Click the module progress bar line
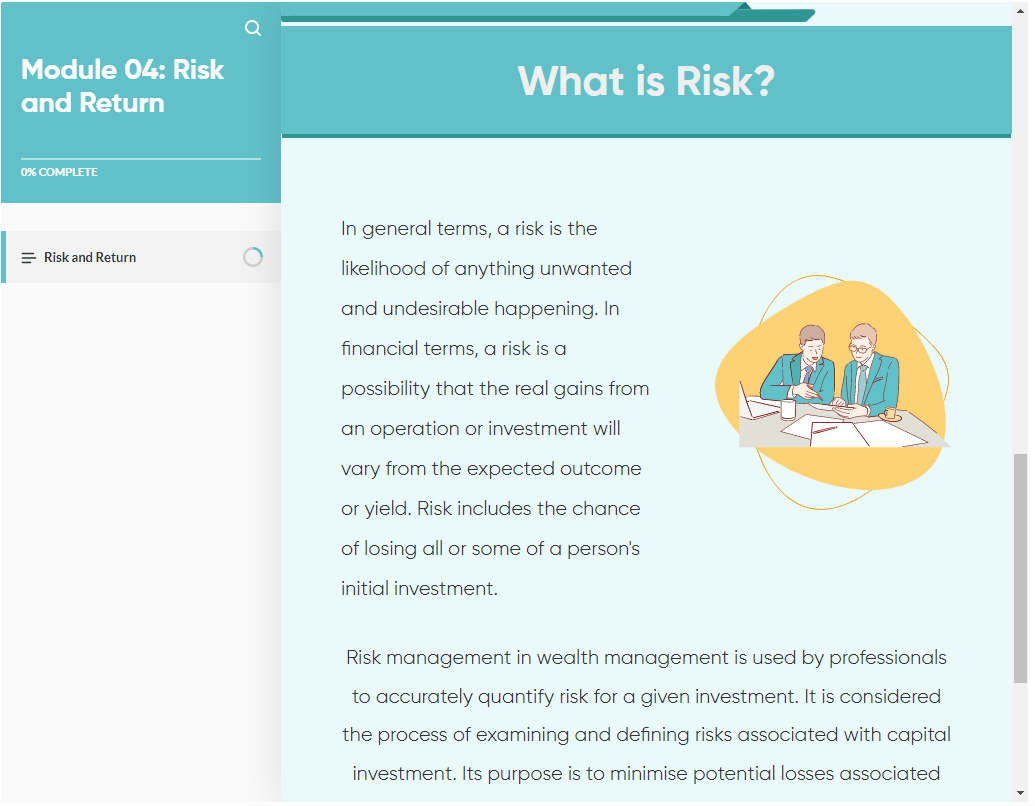 [141, 159]
